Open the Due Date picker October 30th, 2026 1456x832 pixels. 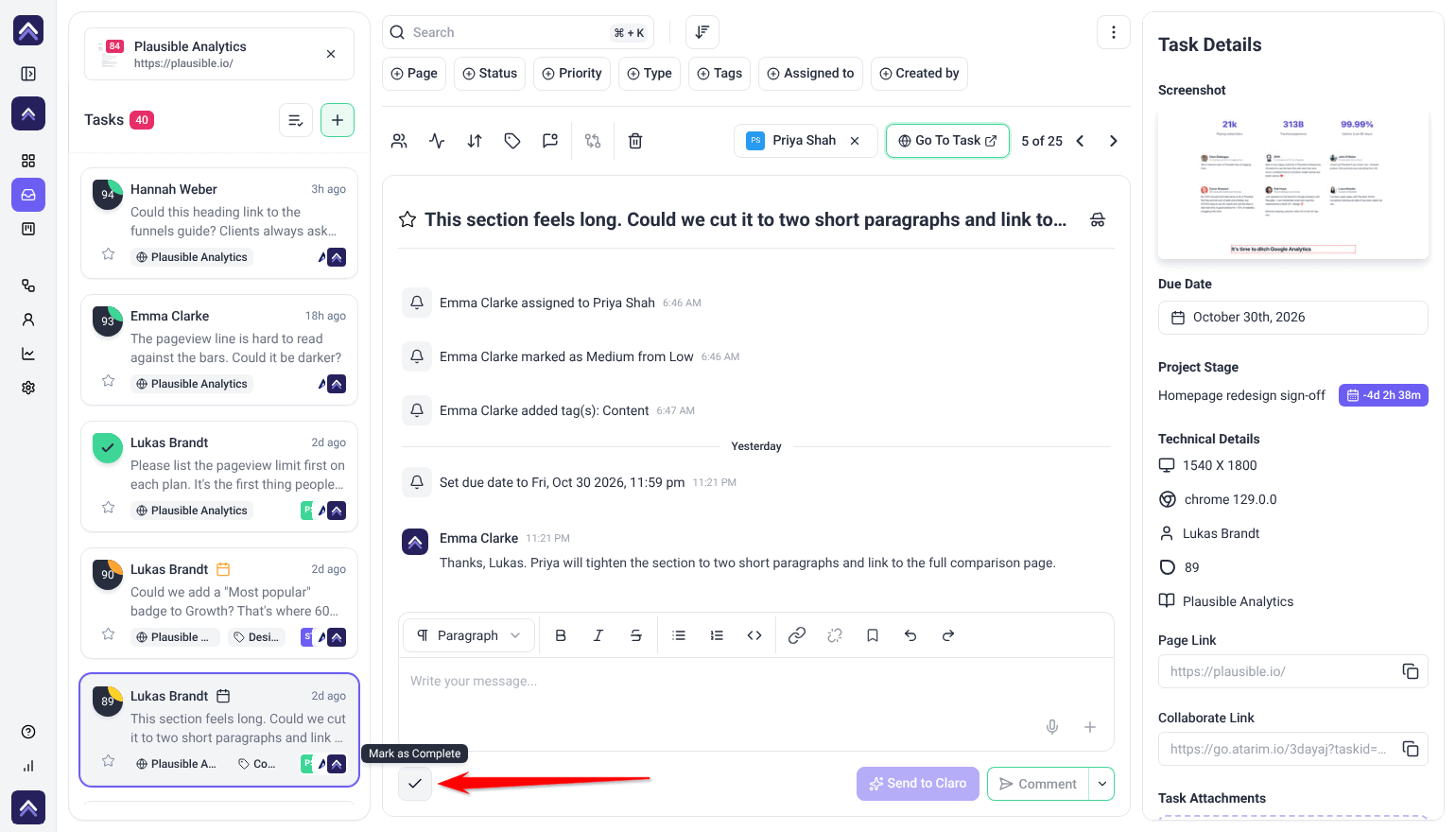tap(1292, 318)
